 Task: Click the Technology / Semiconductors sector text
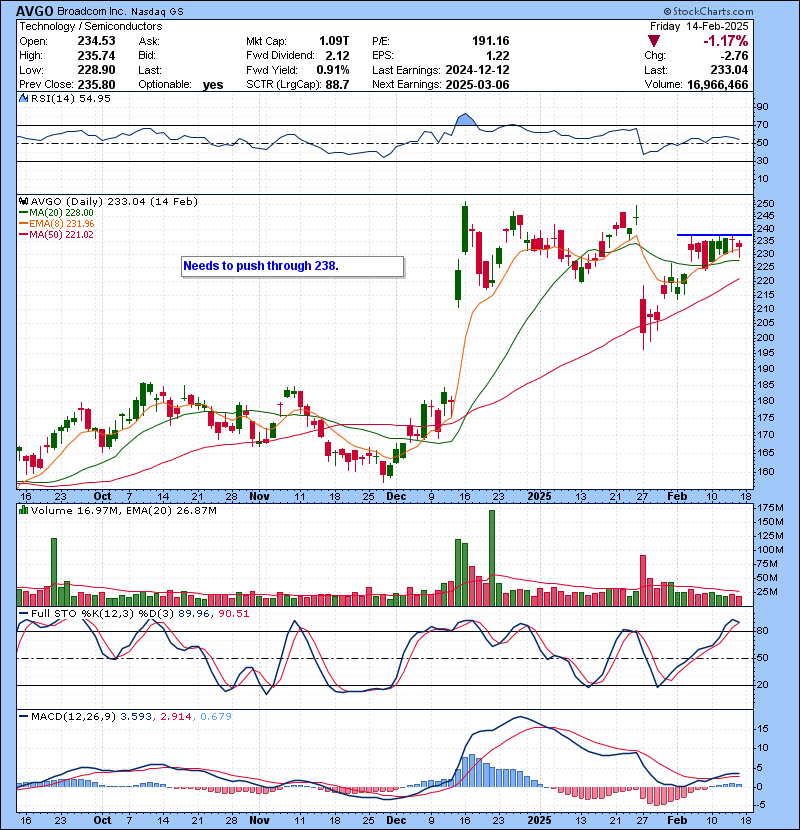tap(91, 26)
